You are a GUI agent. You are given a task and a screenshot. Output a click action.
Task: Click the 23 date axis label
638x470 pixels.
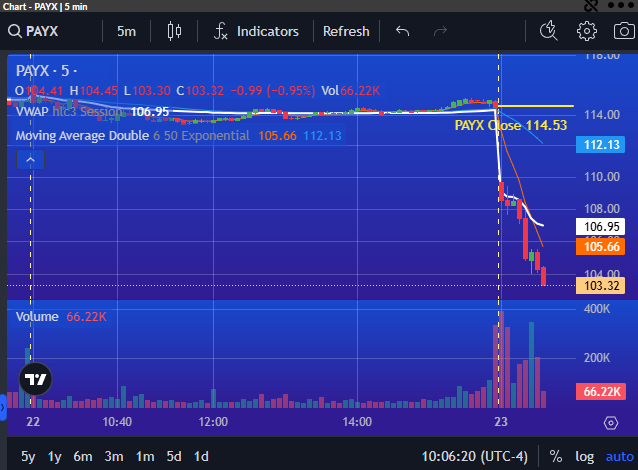pos(501,422)
